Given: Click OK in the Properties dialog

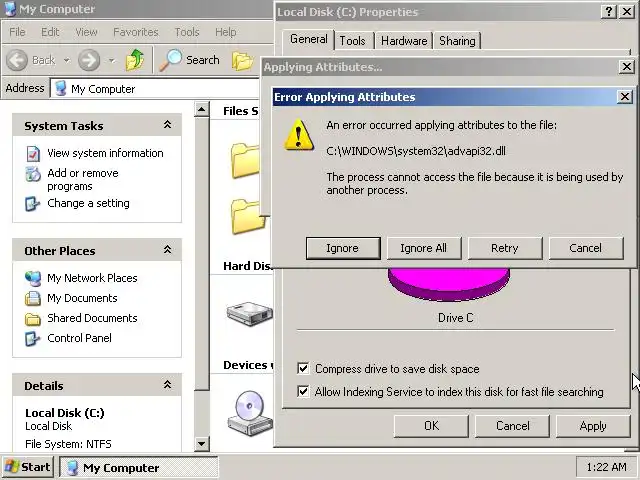Looking at the screenshot, I should tap(431, 426).
